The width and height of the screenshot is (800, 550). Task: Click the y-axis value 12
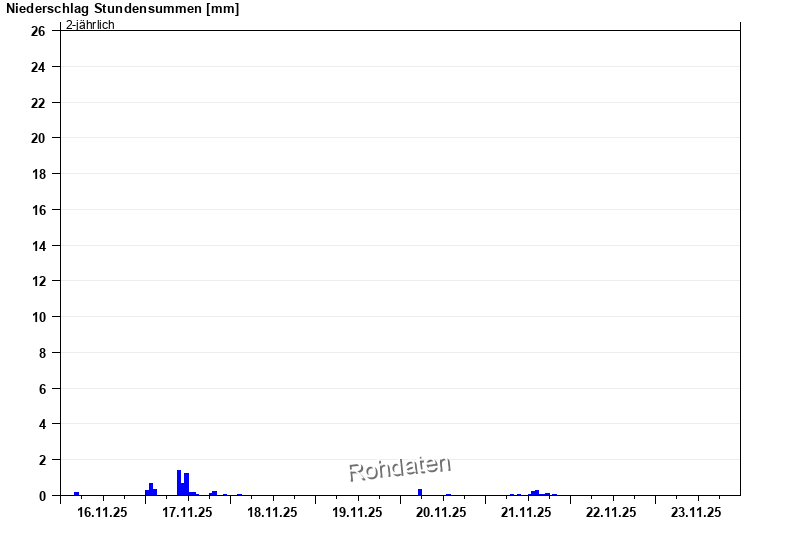tap(38, 281)
